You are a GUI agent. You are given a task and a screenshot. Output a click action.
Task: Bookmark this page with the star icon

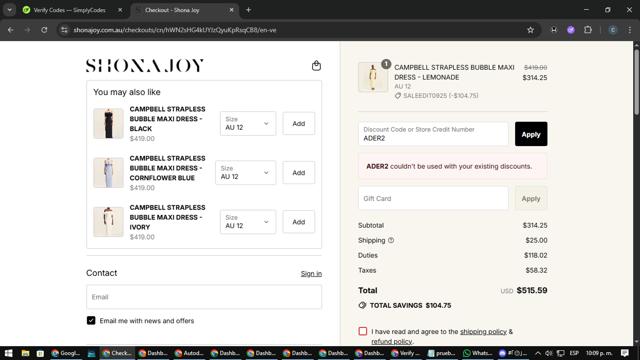pyautogui.click(x=530, y=30)
